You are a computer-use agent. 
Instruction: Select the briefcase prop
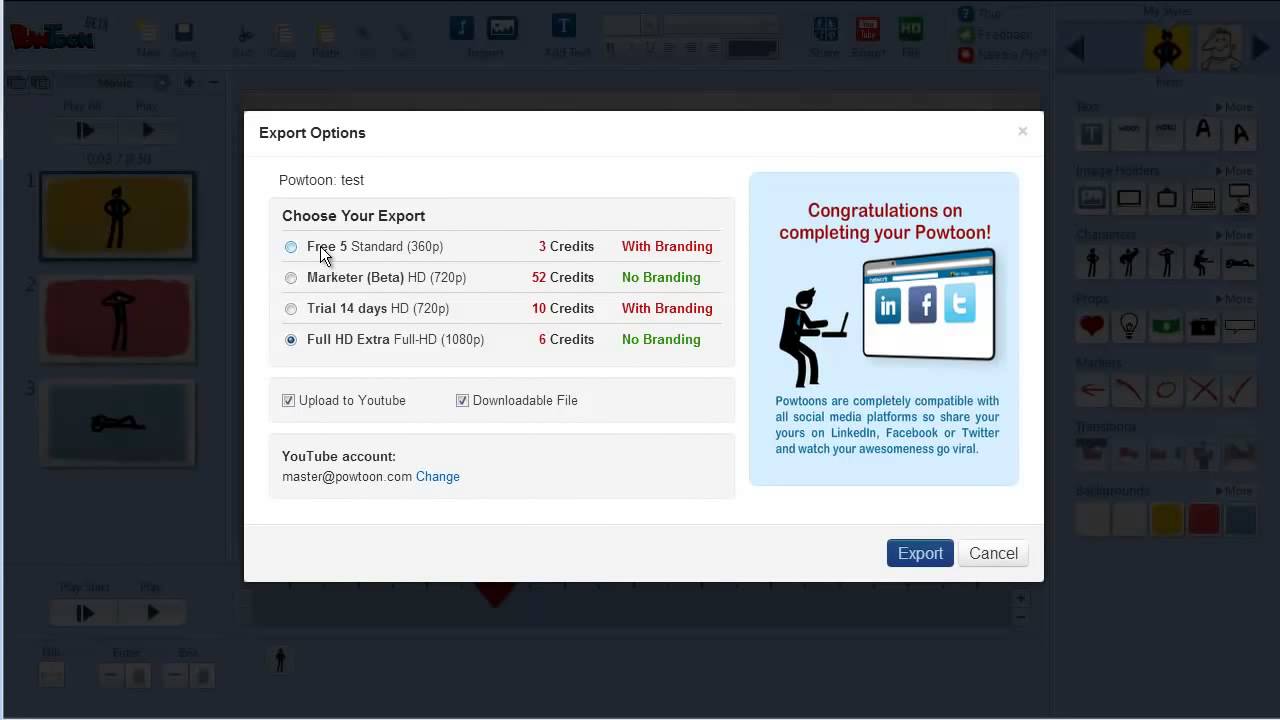click(1203, 326)
